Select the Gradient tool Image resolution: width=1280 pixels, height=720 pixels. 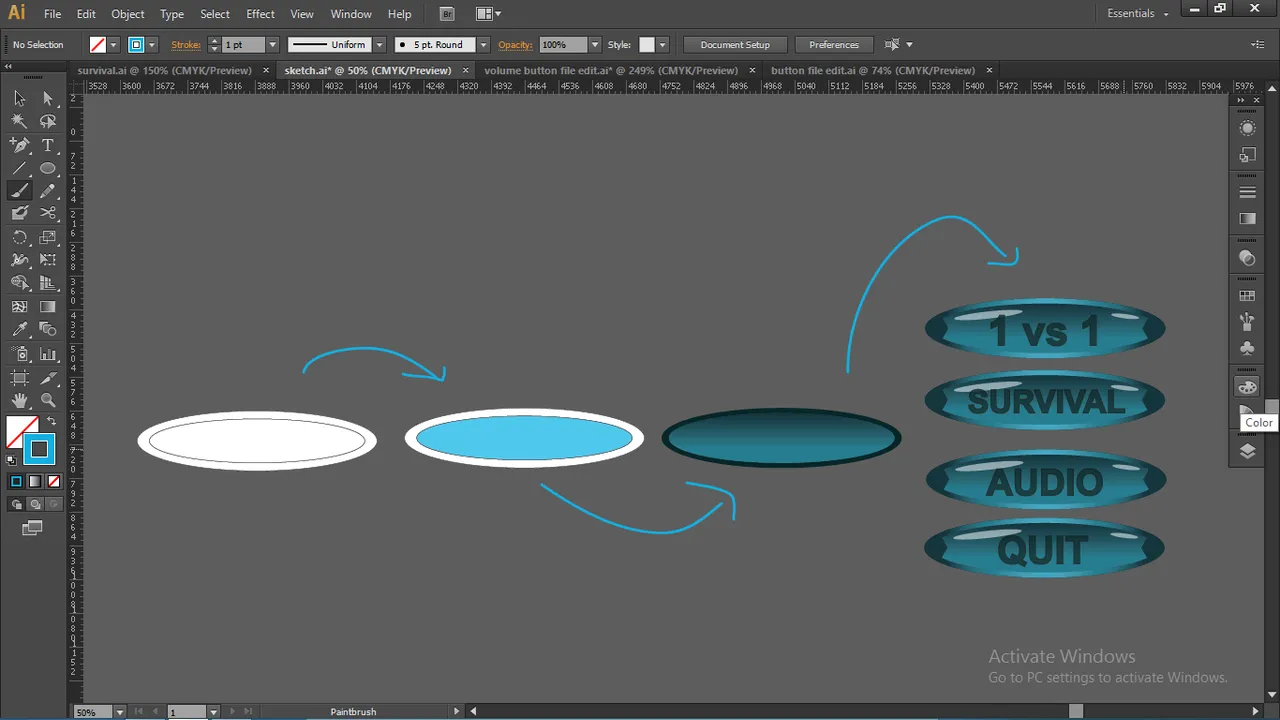[x=47, y=307]
